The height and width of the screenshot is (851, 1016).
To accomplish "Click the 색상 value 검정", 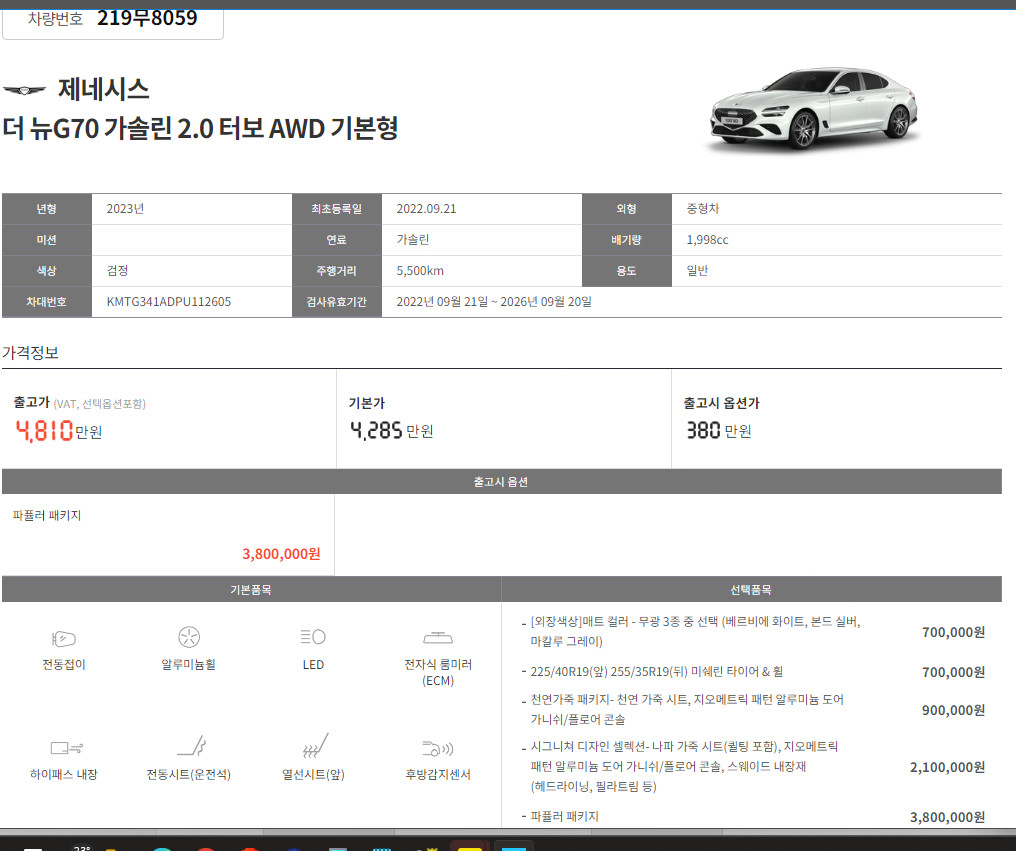I will pyautogui.click(x=117, y=271).
